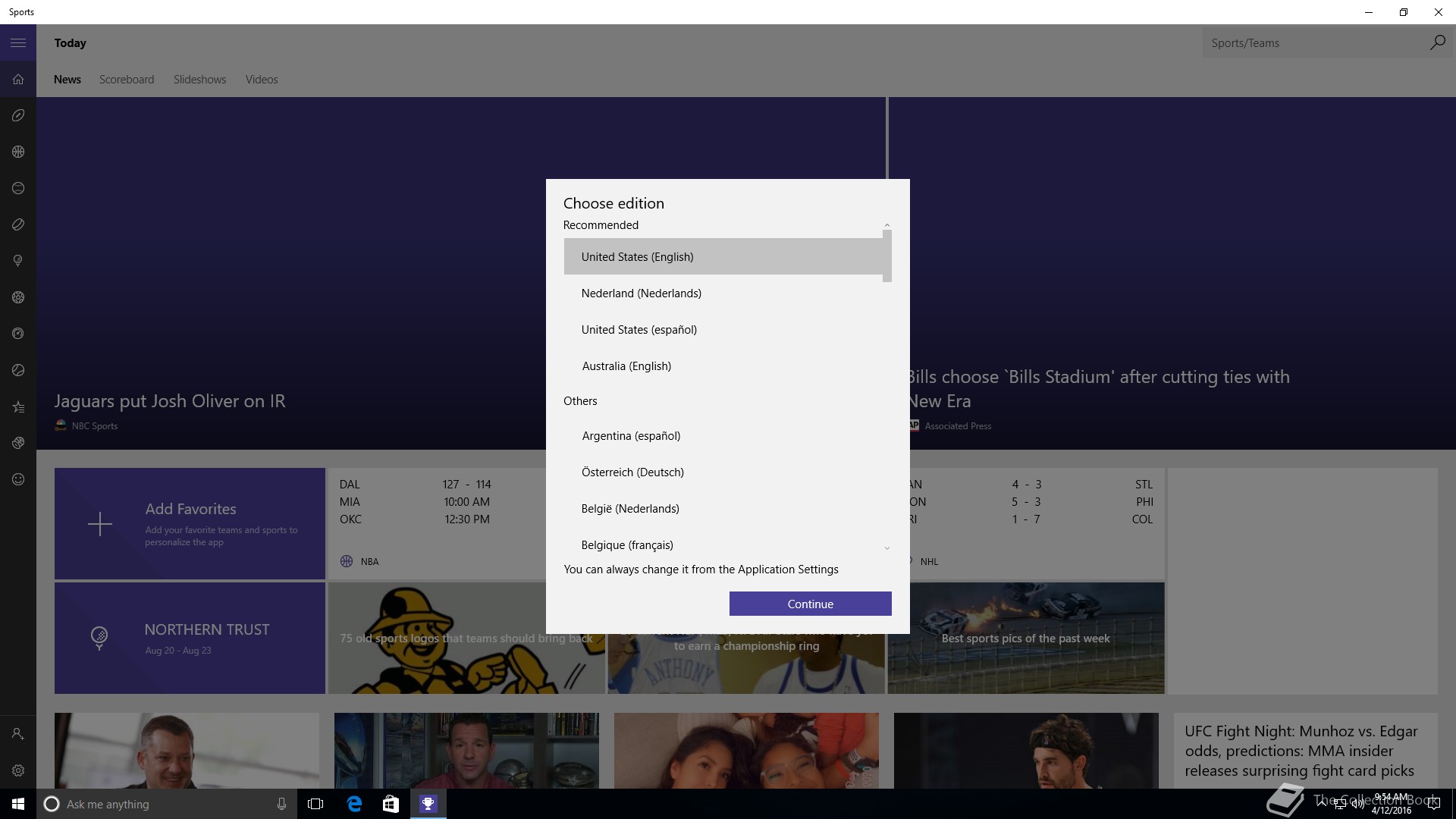Select Nederland (Nederlands) edition
This screenshot has height=819, width=1456.
pos(723,293)
